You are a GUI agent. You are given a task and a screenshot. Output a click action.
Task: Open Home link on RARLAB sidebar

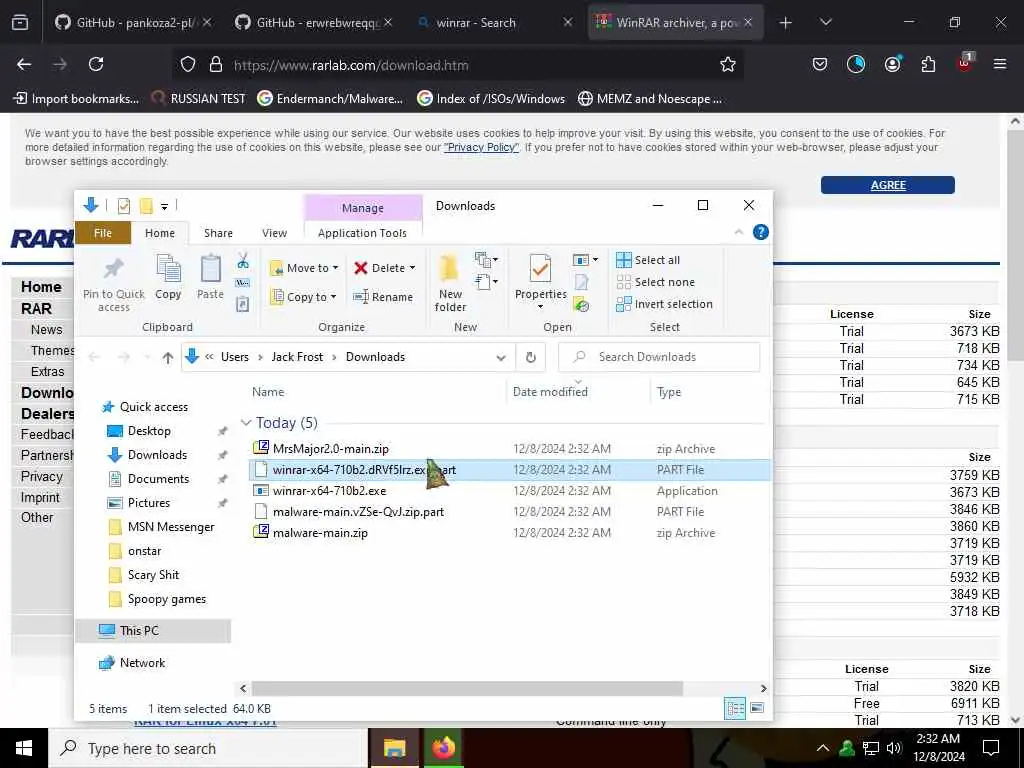tap(41, 287)
